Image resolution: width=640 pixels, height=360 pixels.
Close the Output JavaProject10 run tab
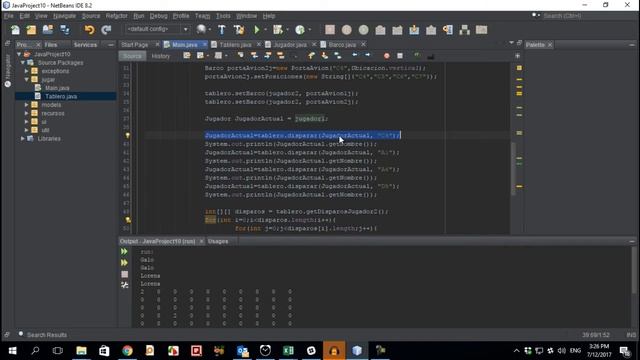pyautogui.click(x=201, y=242)
